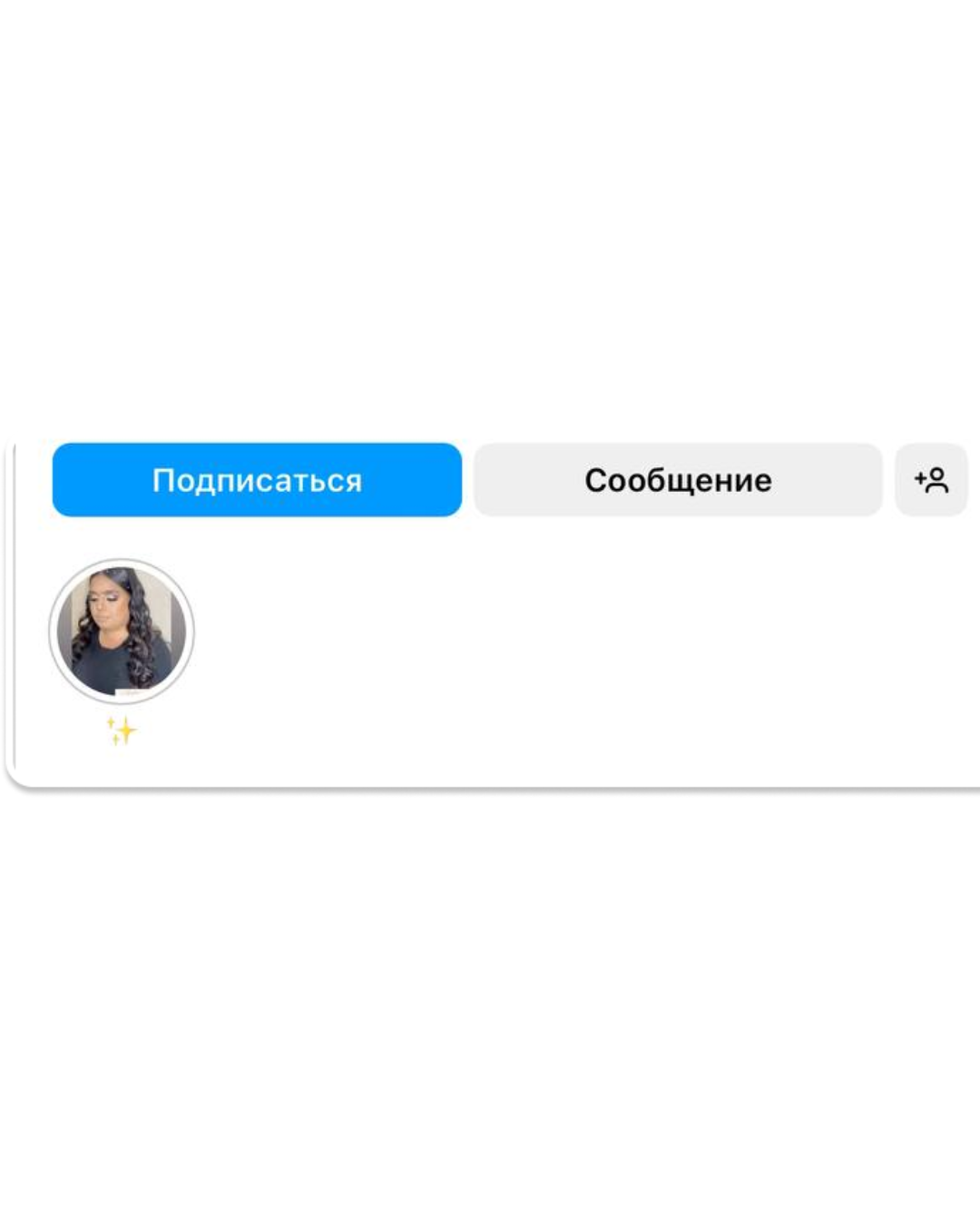This screenshot has height=1225, width=980.
Task: Send a message using Сообщение
Action: tap(678, 480)
